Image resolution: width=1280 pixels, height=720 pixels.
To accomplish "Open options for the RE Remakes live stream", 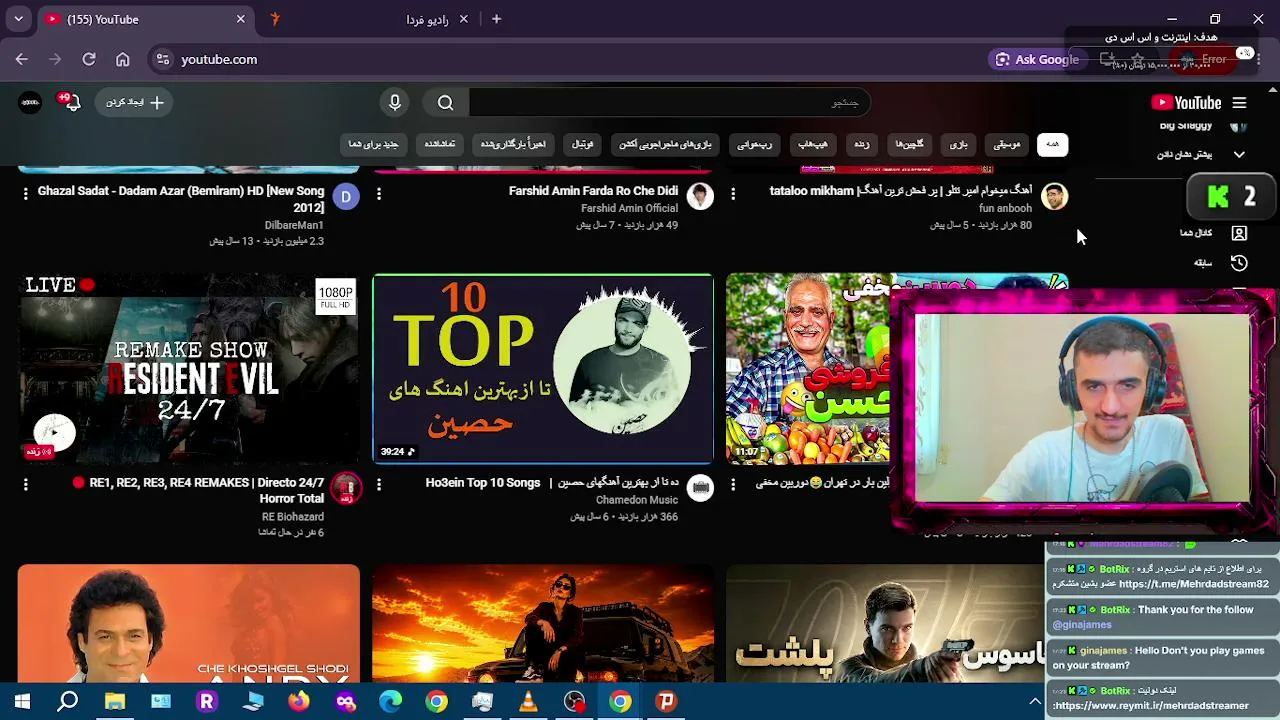I will pyautogui.click(x=26, y=485).
